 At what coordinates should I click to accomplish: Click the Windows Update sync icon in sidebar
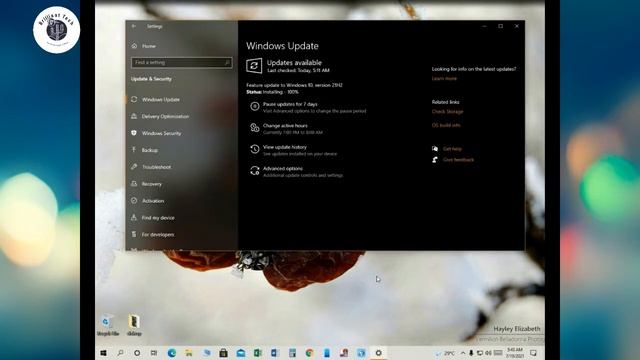point(134,99)
